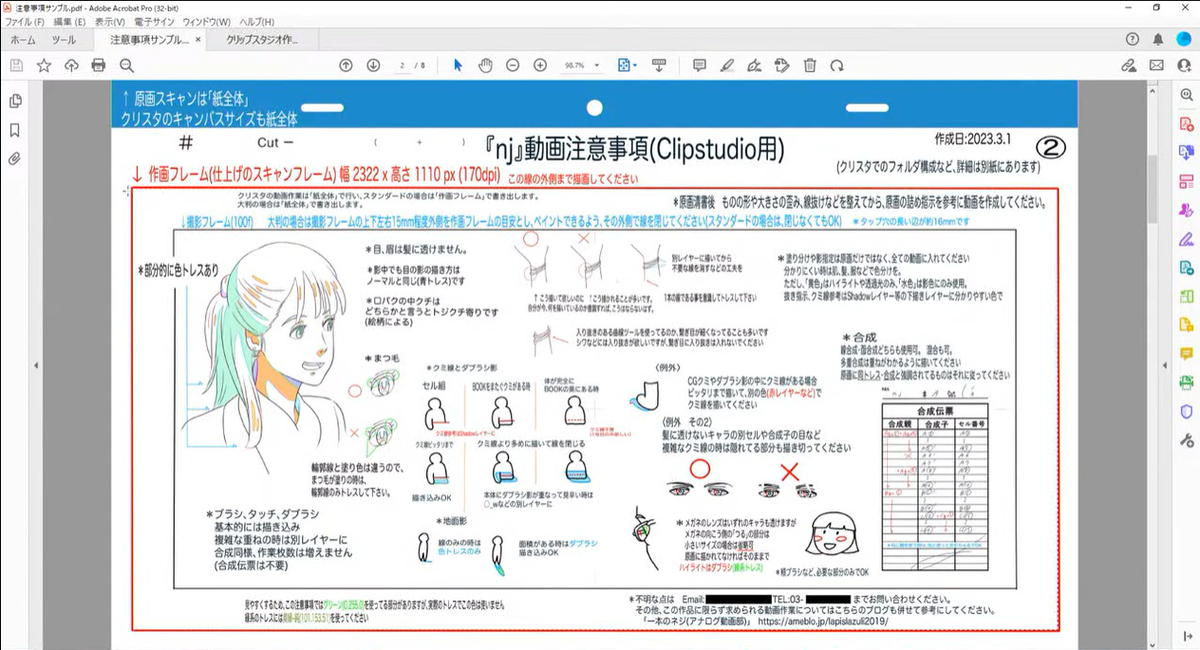Open the yellow Comment tool in right pane
This screenshot has height=650, width=1200.
pyautogui.click(x=1187, y=354)
